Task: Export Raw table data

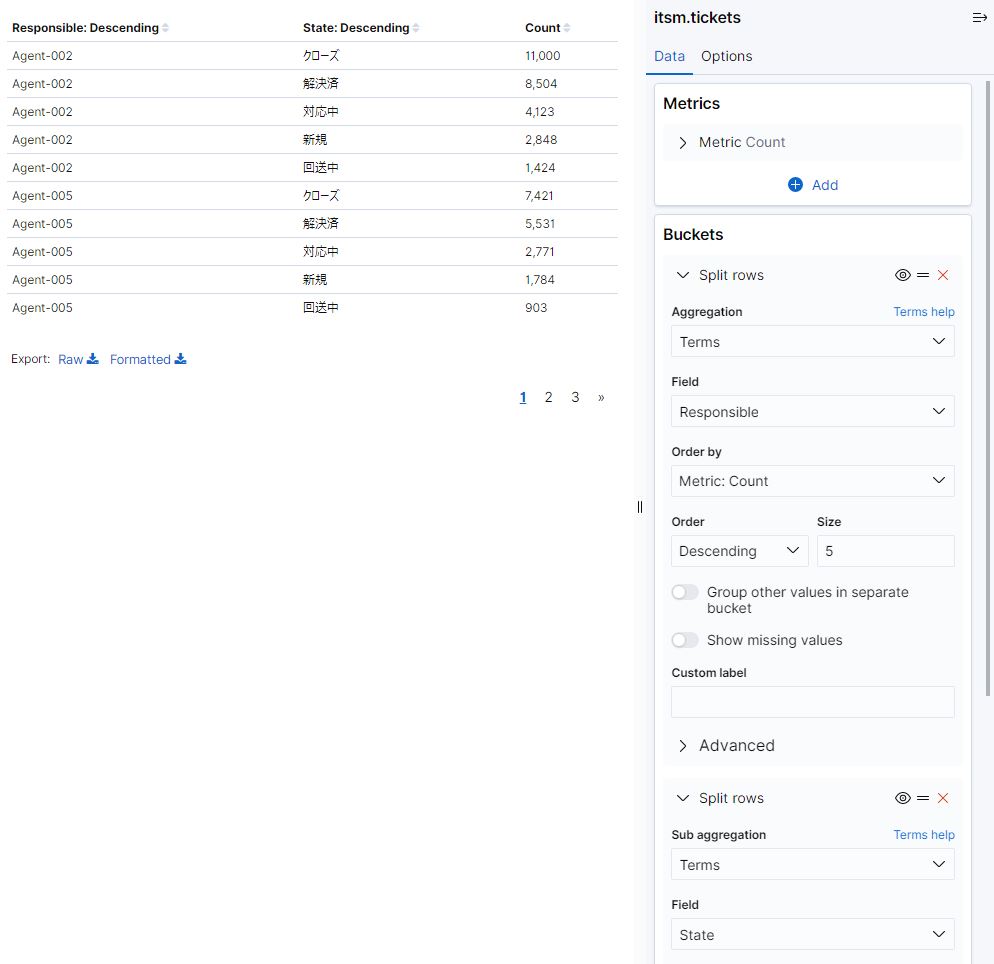Action: click(x=77, y=359)
